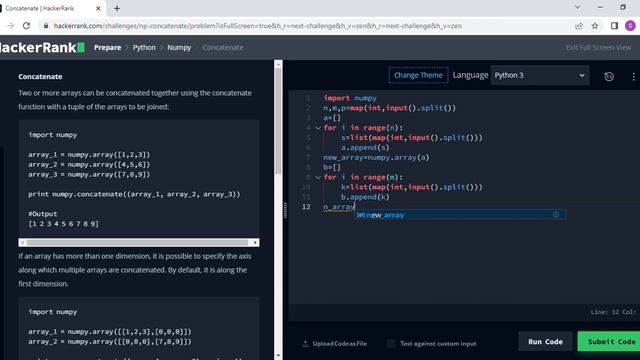Click the code sample horizontal scrollbar thumb
640x360 pixels.
(137, 242)
